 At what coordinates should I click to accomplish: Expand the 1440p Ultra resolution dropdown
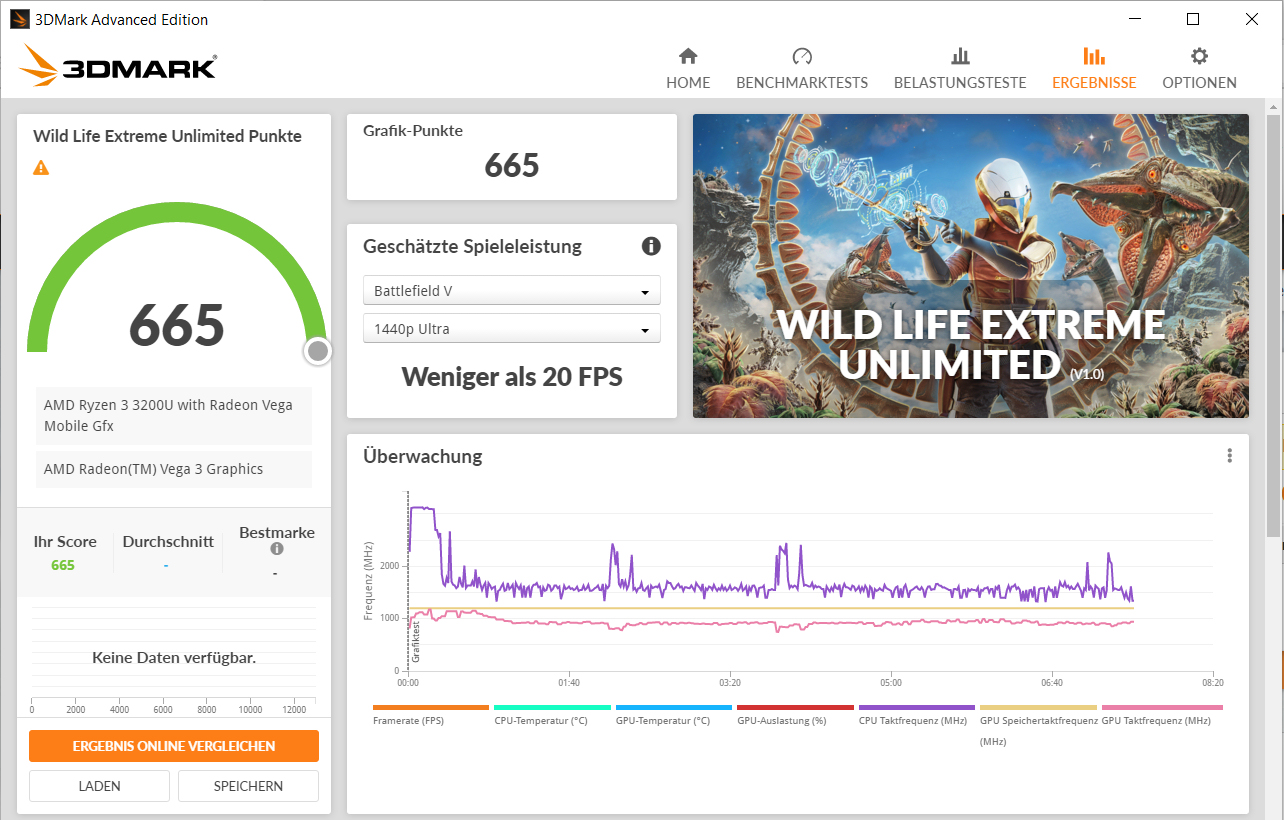click(512, 329)
